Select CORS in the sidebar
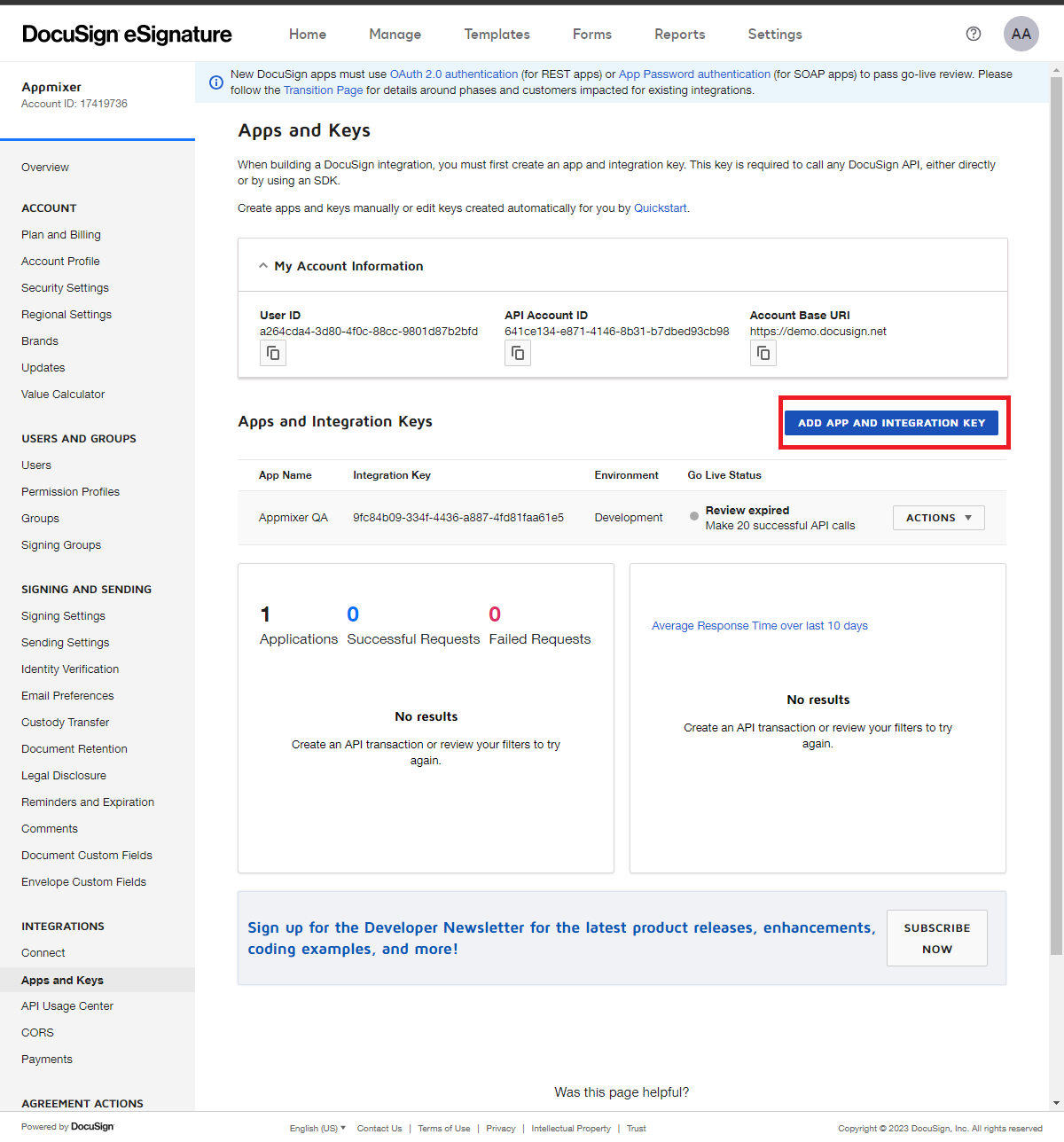This screenshot has height=1142, width=1064. pos(37,1033)
